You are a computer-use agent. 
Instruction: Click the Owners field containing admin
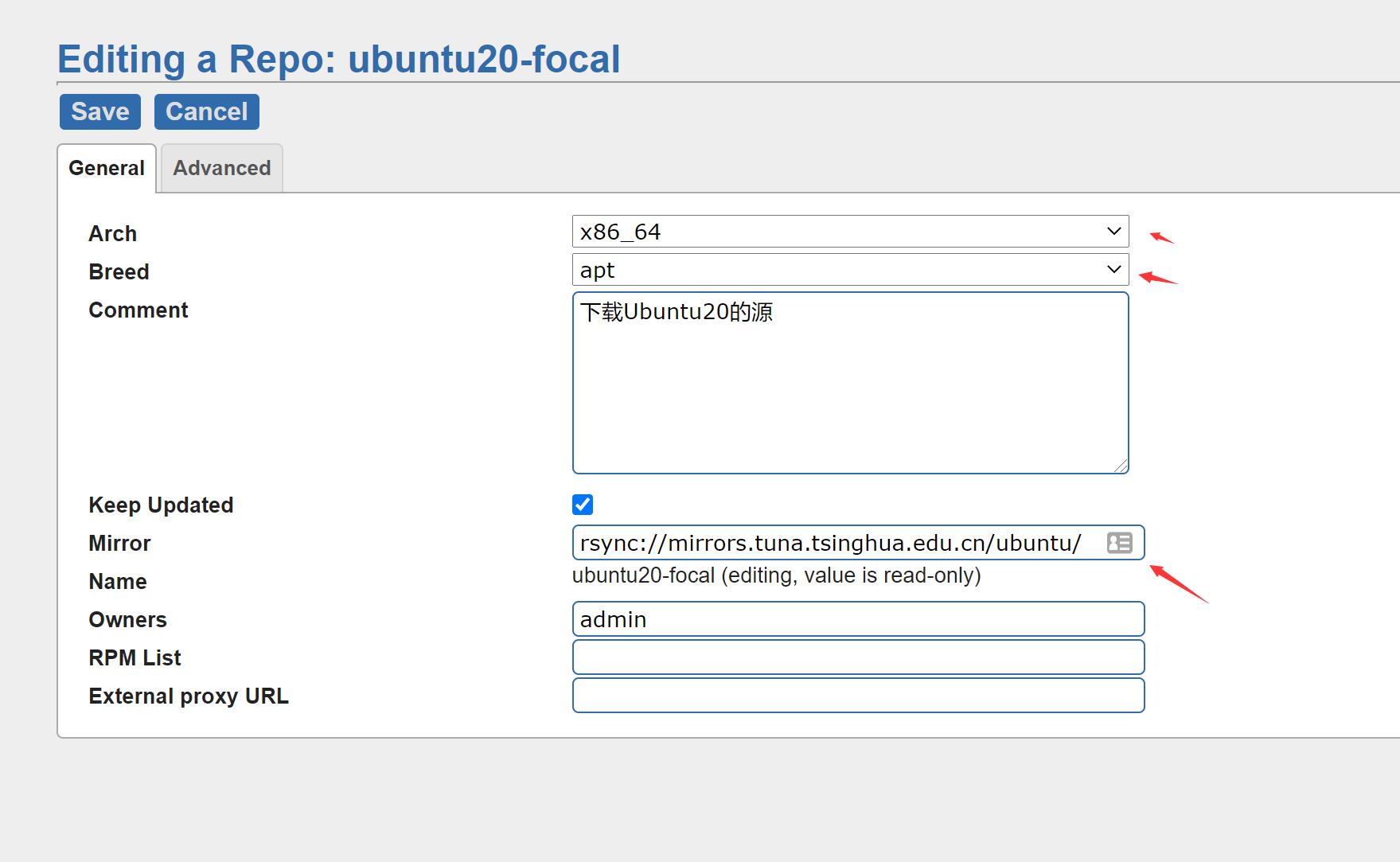click(x=858, y=619)
